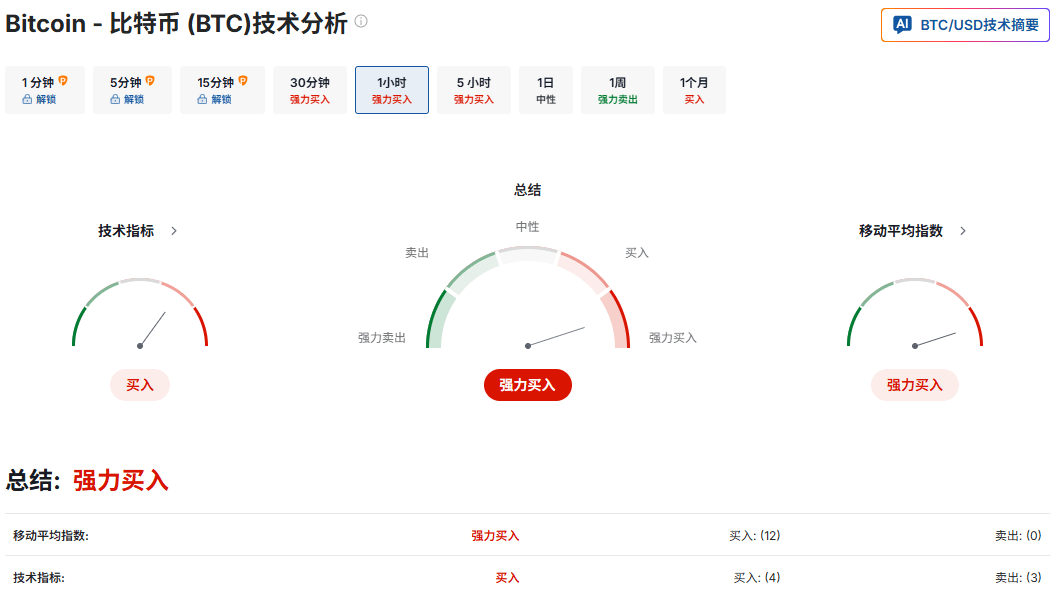The height and width of the screenshot is (597, 1062).
Task: Click the 卖出: (3) count
Action: [x=1018, y=577]
